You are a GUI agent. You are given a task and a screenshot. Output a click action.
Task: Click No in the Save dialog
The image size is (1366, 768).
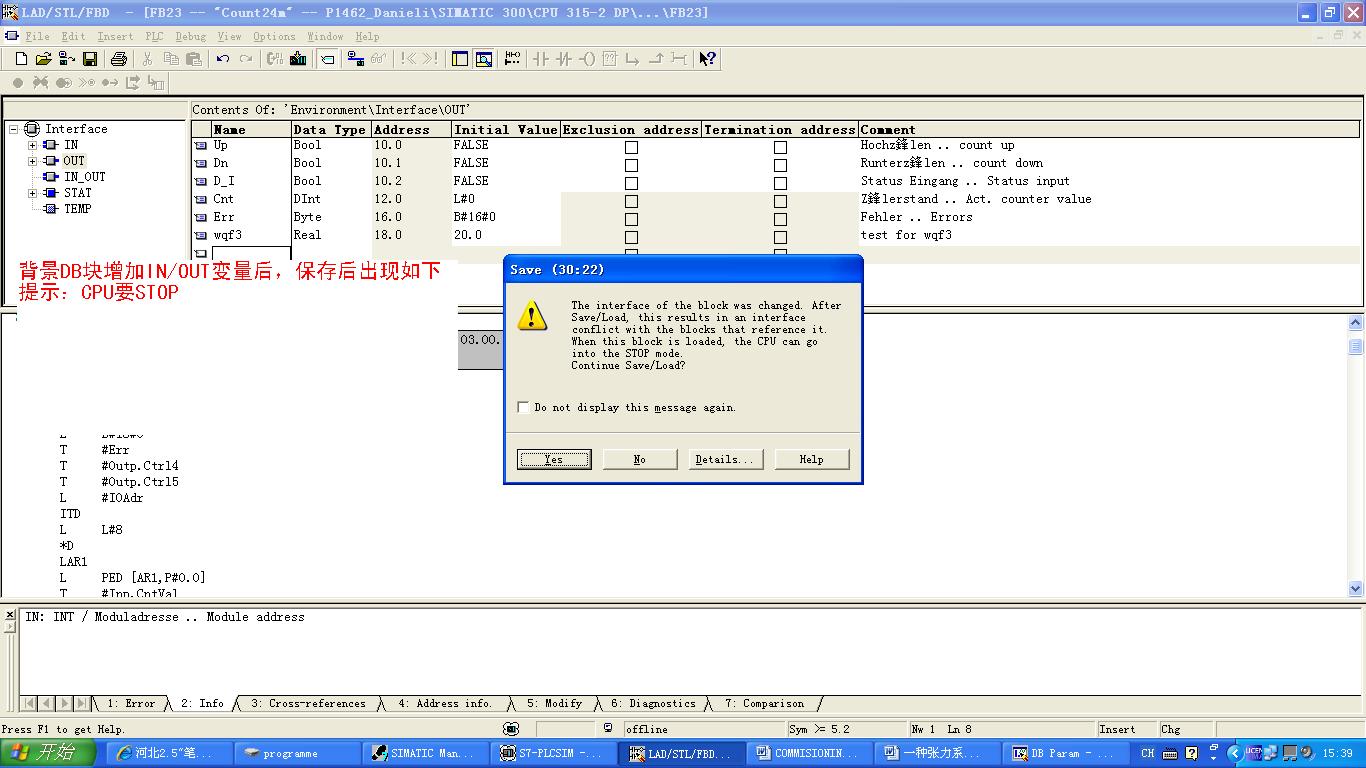point(640,459)
